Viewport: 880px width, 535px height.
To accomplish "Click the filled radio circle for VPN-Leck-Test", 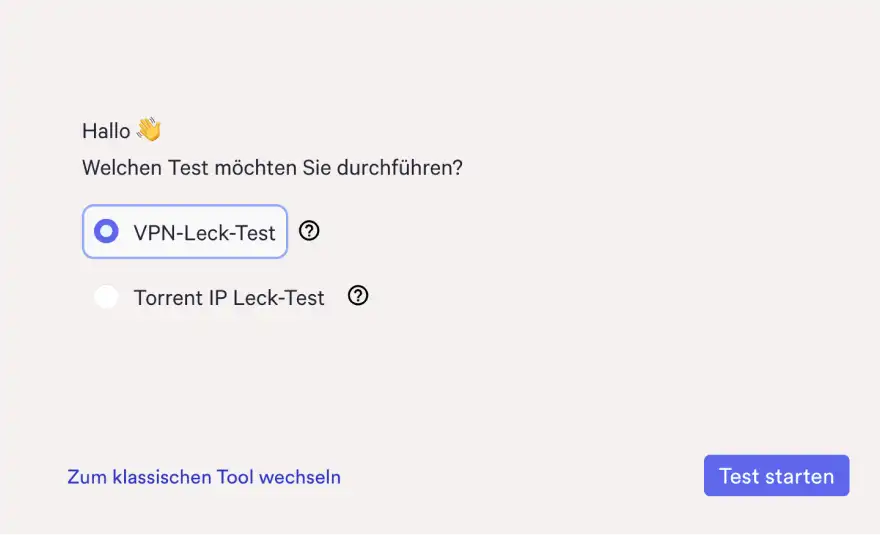I will [106, 232].
